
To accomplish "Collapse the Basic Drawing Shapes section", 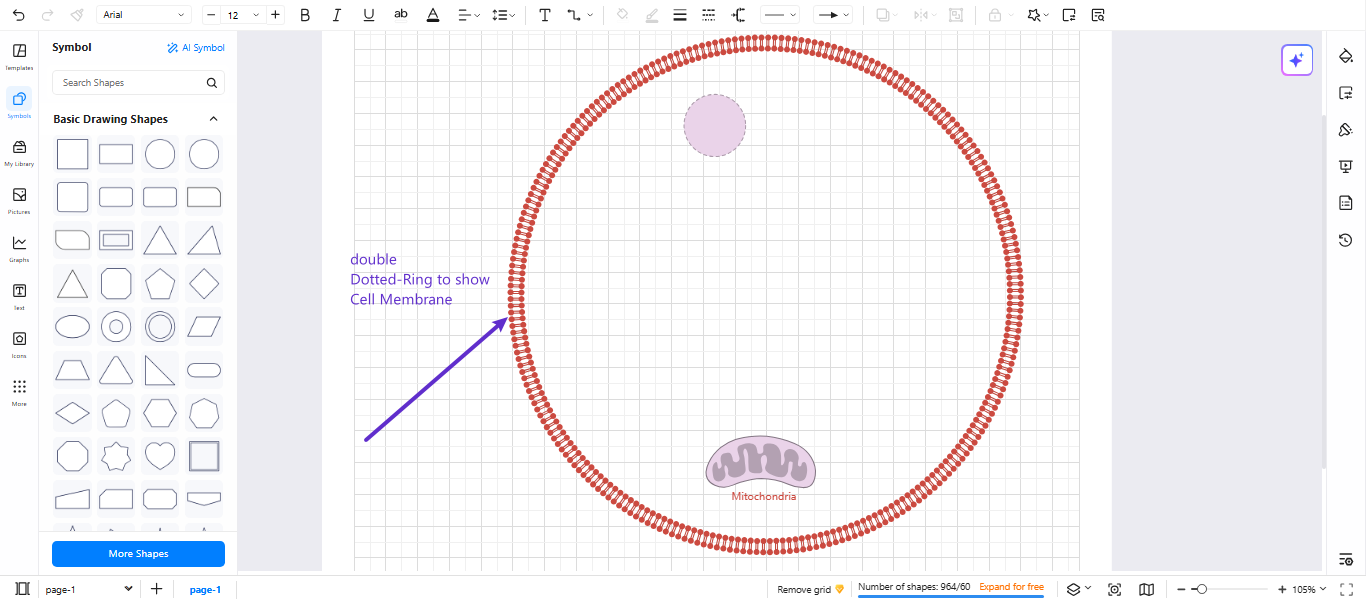I will [x=213, y=118].
